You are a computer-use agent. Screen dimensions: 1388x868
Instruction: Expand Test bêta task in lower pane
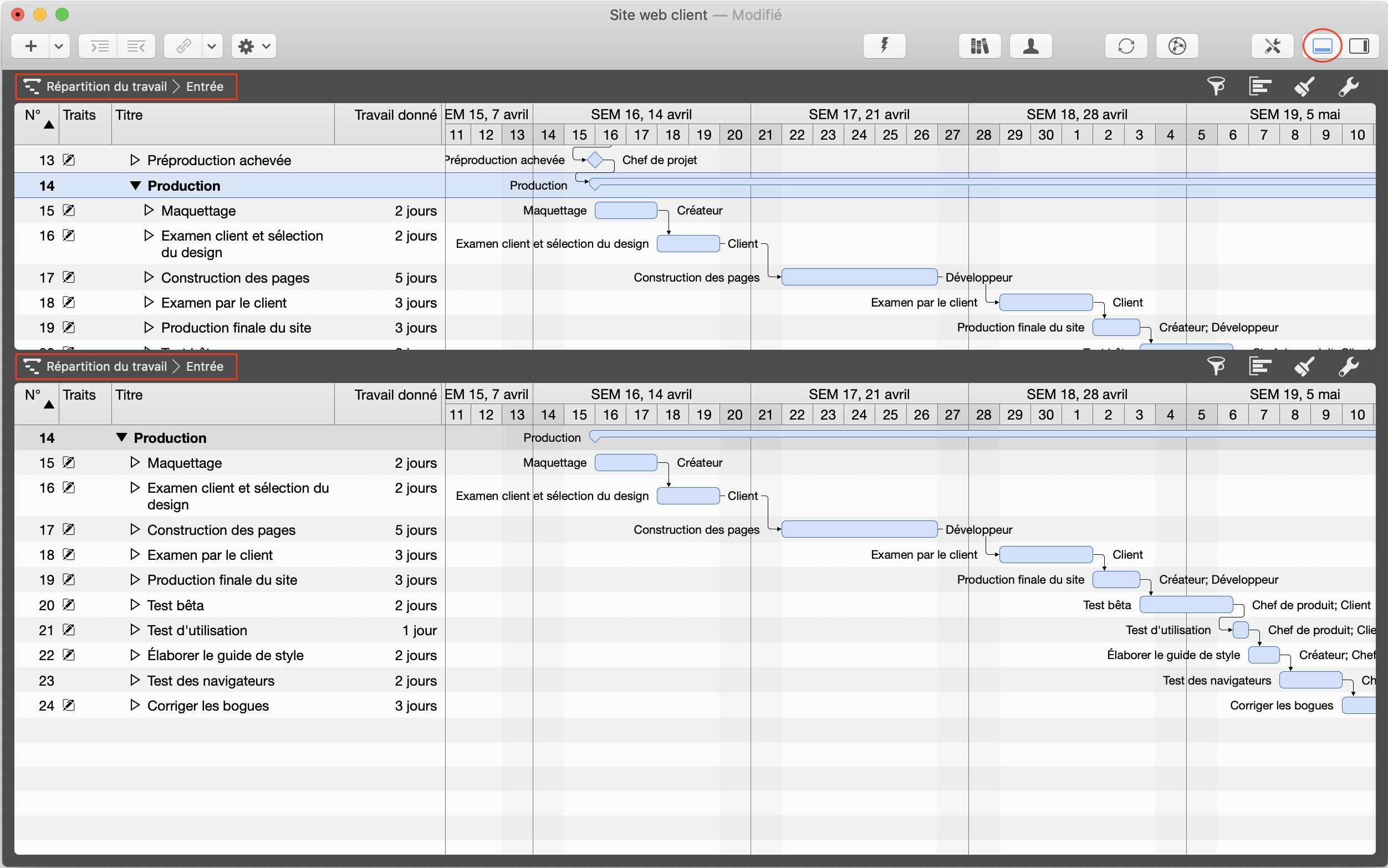[x=135, y=605]
